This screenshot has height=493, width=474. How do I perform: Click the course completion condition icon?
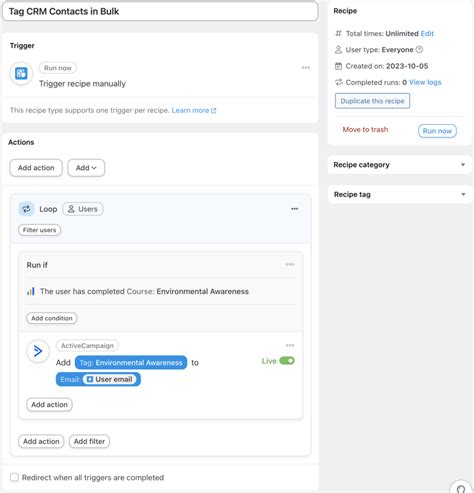pyautogui.click(x=31, y=291)
